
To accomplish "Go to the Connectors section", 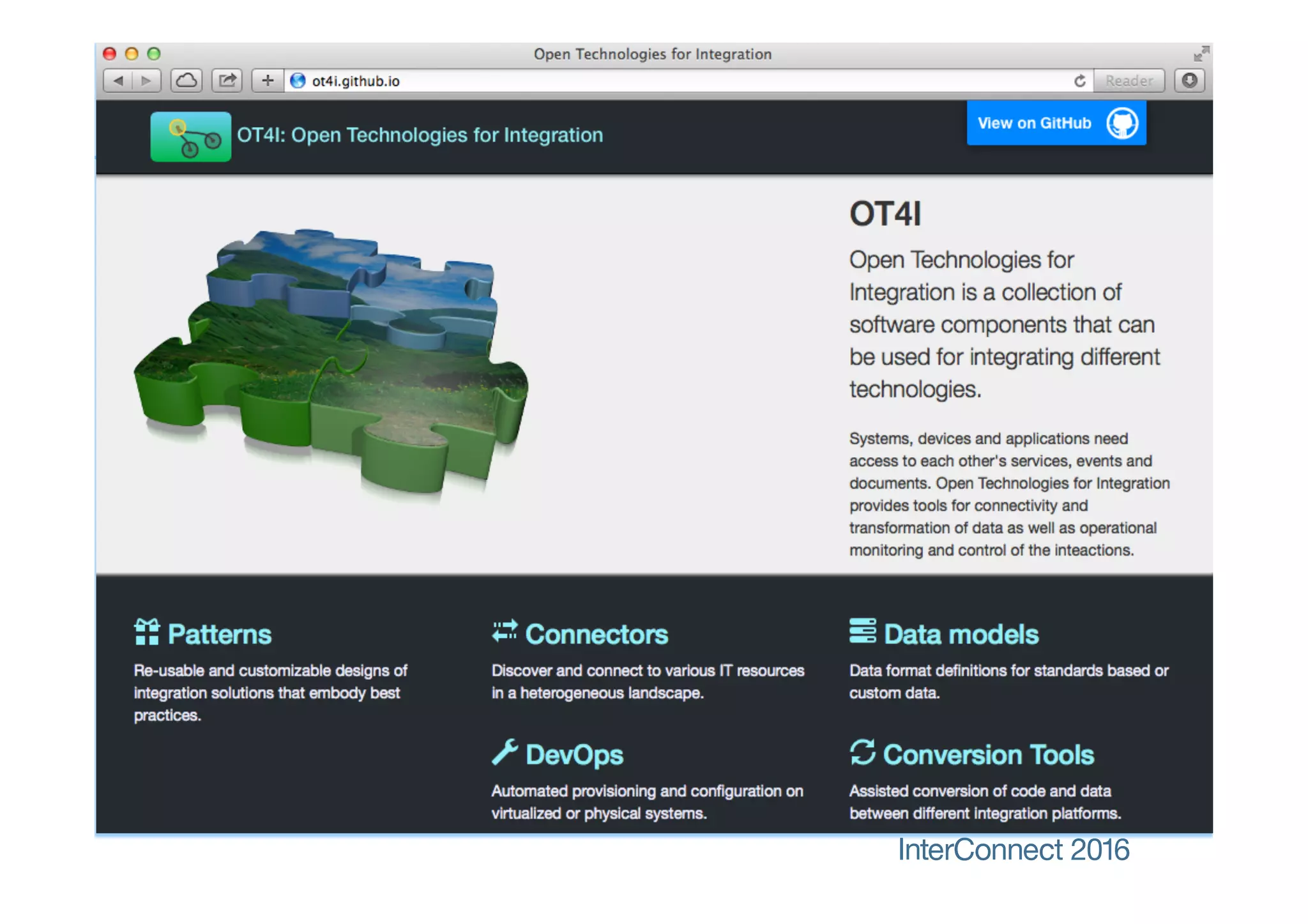I will (596, 634).
